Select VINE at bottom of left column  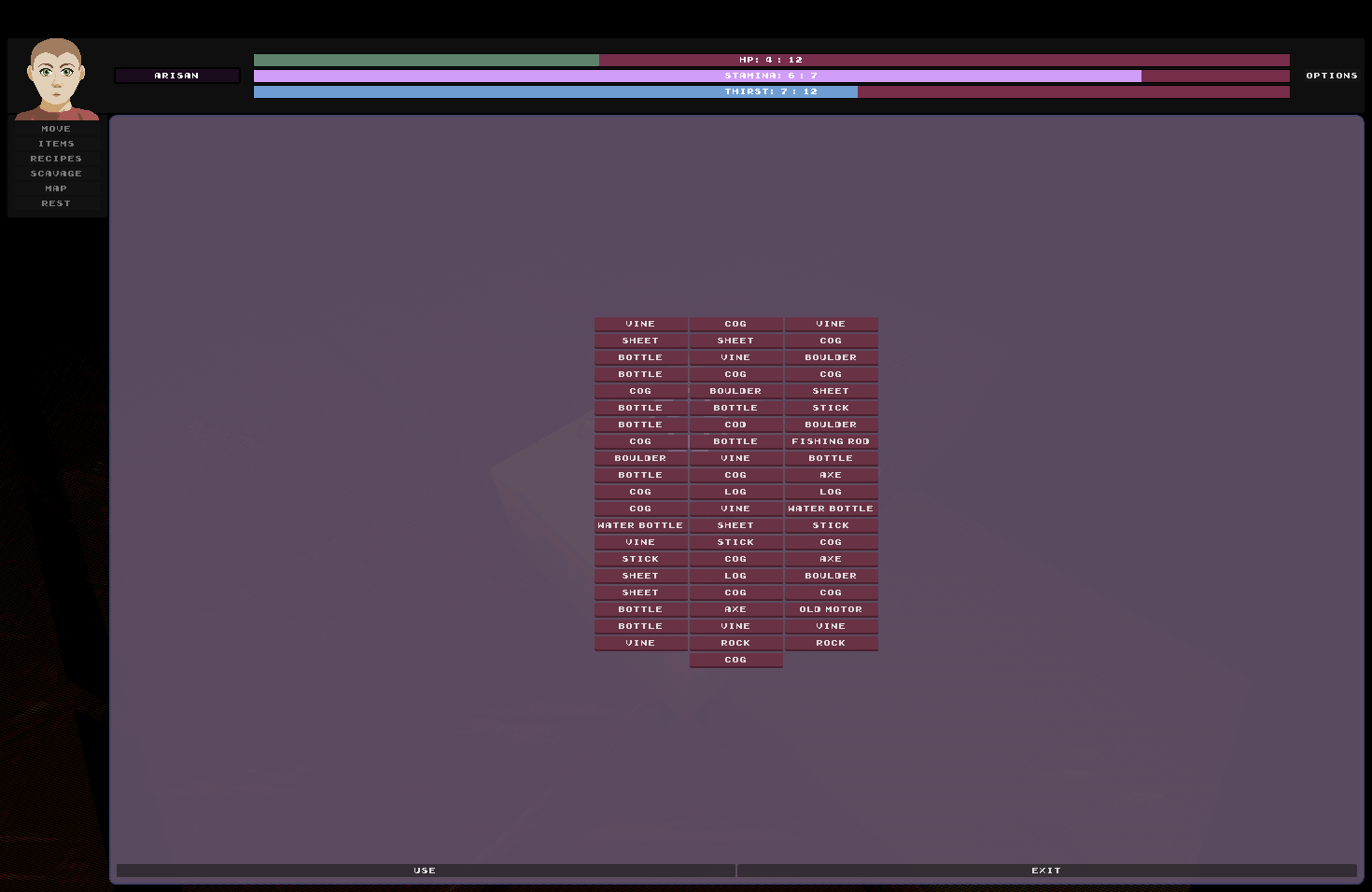click(640, 643)
